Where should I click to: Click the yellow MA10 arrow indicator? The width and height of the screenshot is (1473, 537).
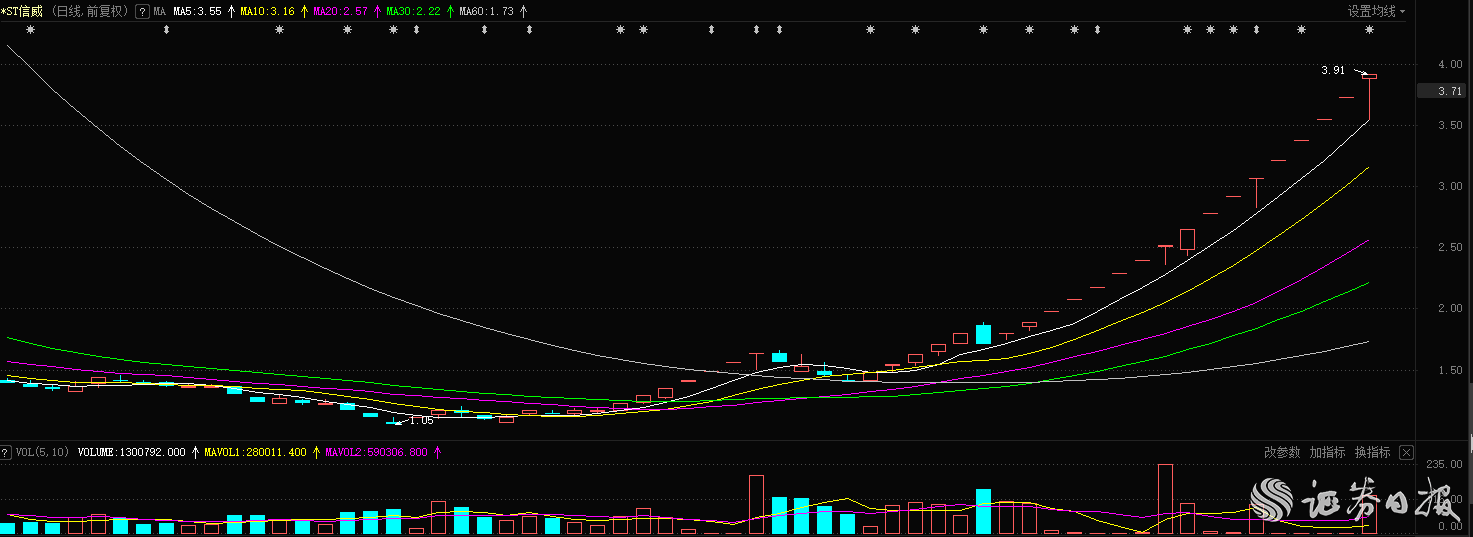304,12
